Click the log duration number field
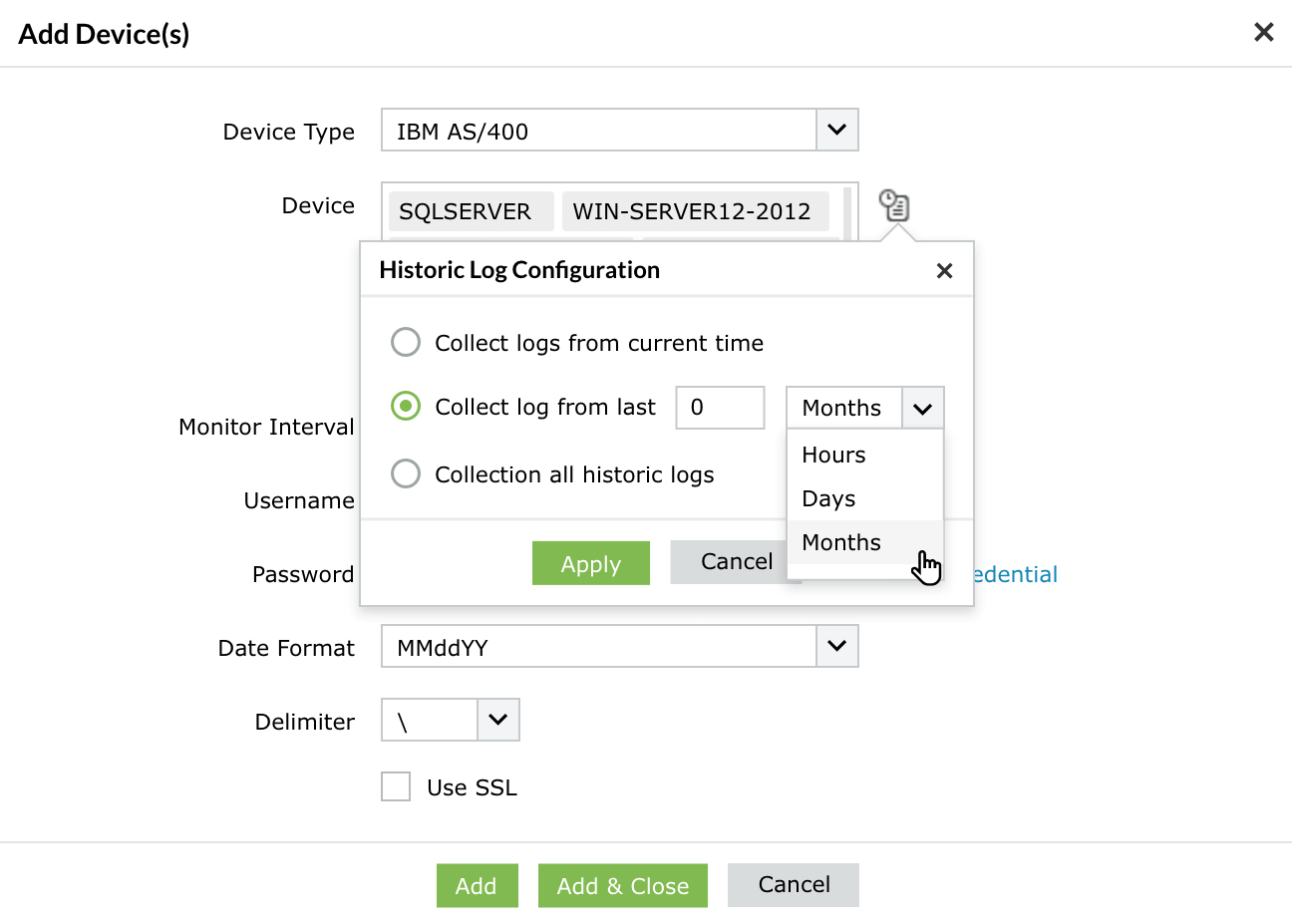 (x=720, y=408)
